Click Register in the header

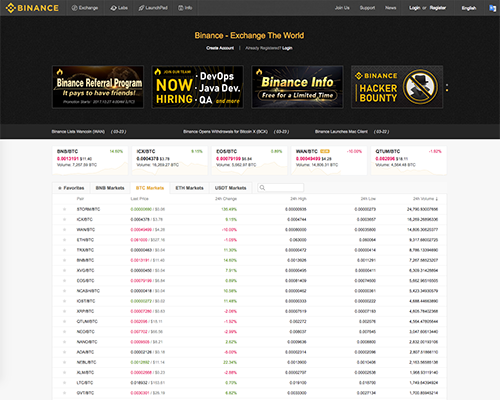point(438,8)
